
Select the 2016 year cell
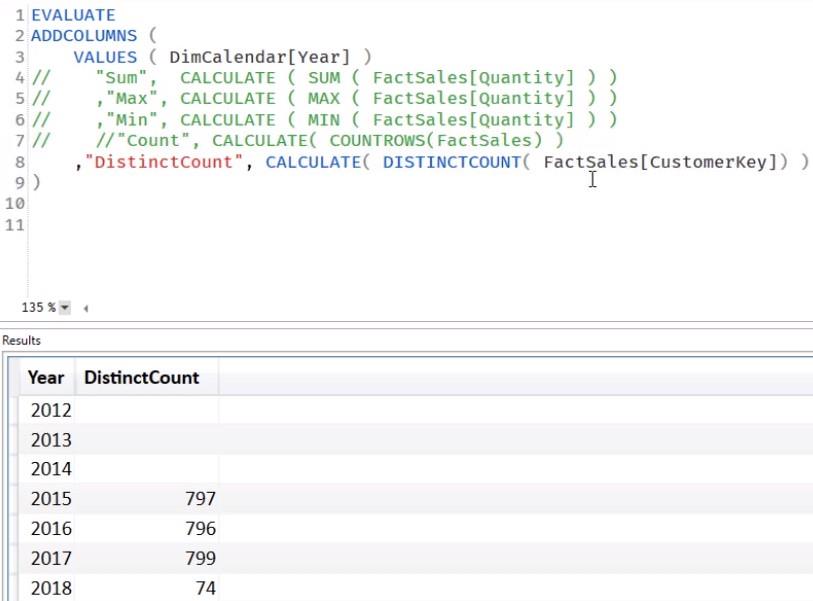(x=51, y=528)
